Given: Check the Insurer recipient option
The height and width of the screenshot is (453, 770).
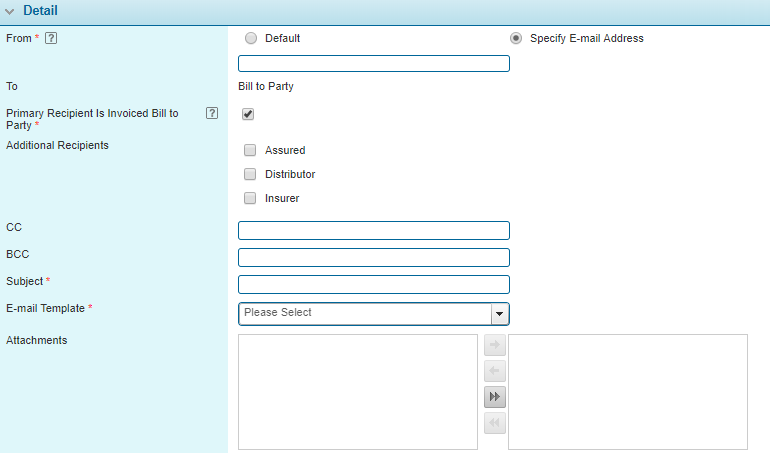Looking at the screenshot, I should click(x=250, y=198).
